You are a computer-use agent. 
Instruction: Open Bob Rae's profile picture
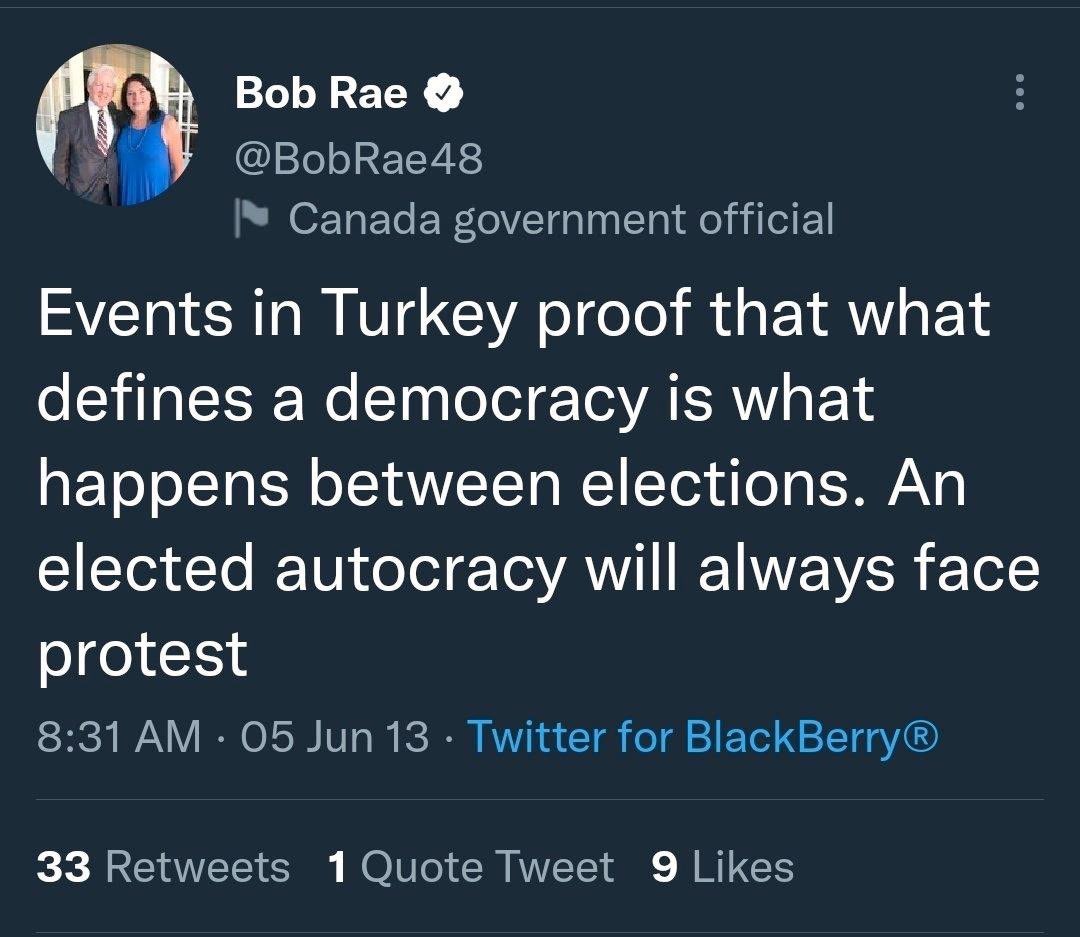[117, 125]
